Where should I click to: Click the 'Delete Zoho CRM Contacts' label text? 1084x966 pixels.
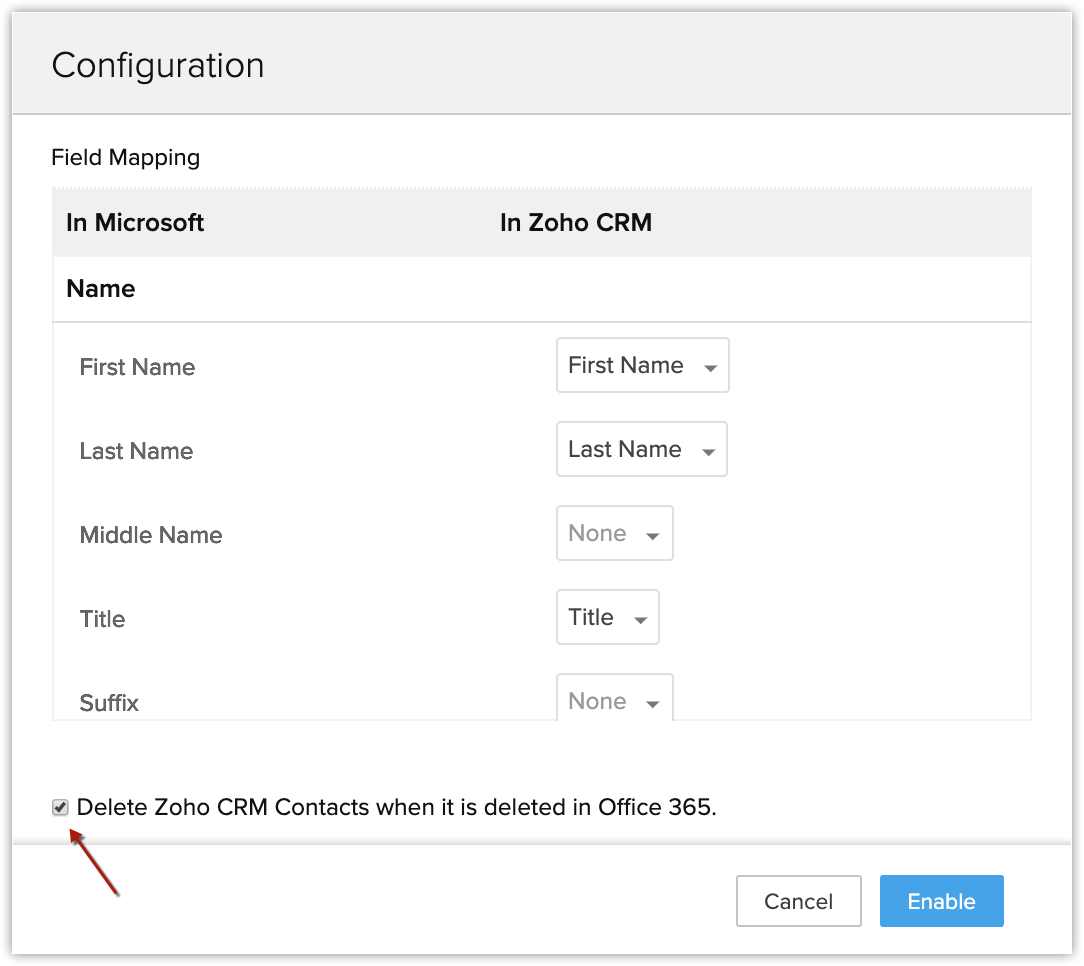[x=396, y=808]
